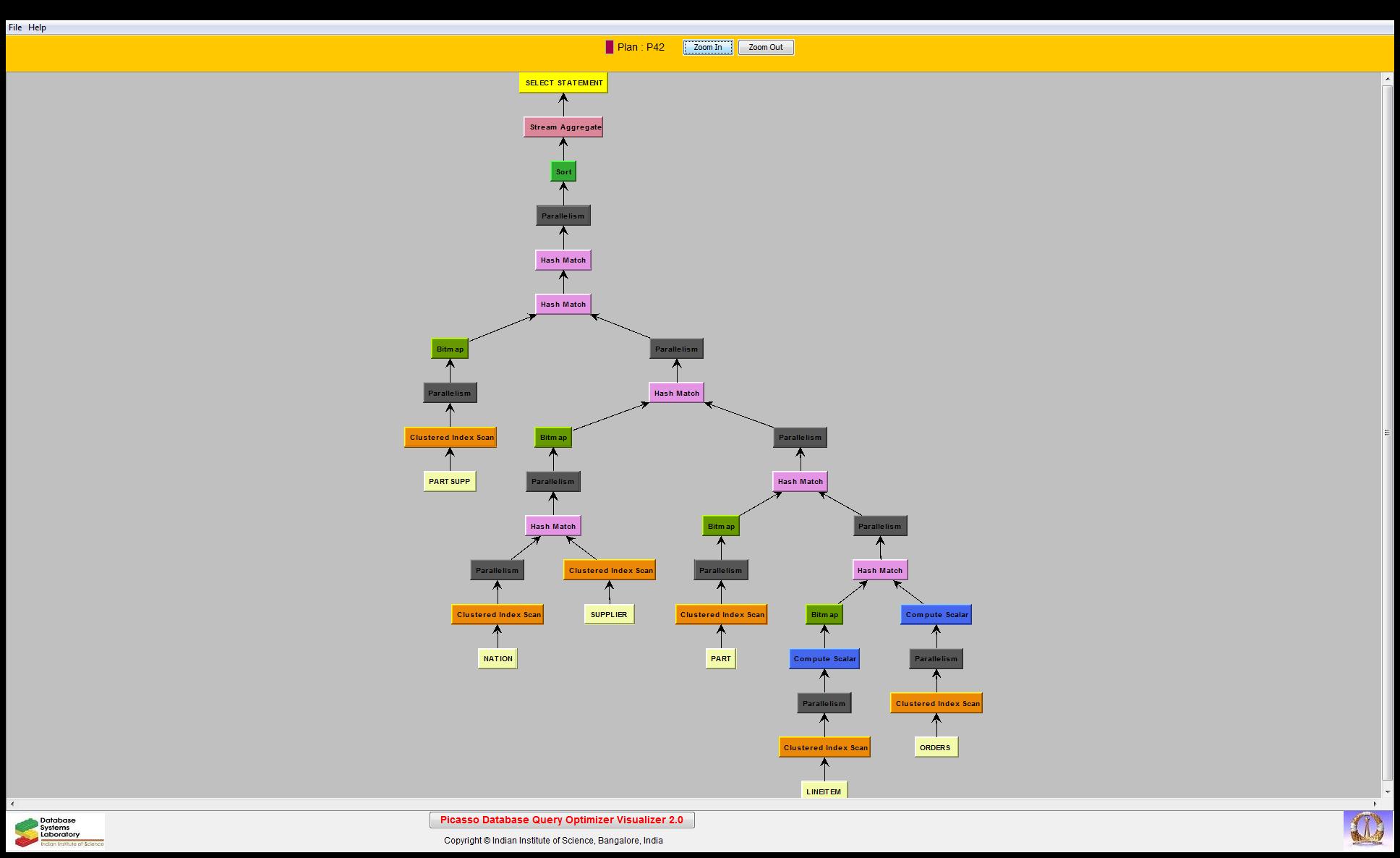This screenshot has width=1400, height=858.
Task: Select the blue Compute Scalar node above ORDERS
Action: pyautogui.click(x=936, y=614)
